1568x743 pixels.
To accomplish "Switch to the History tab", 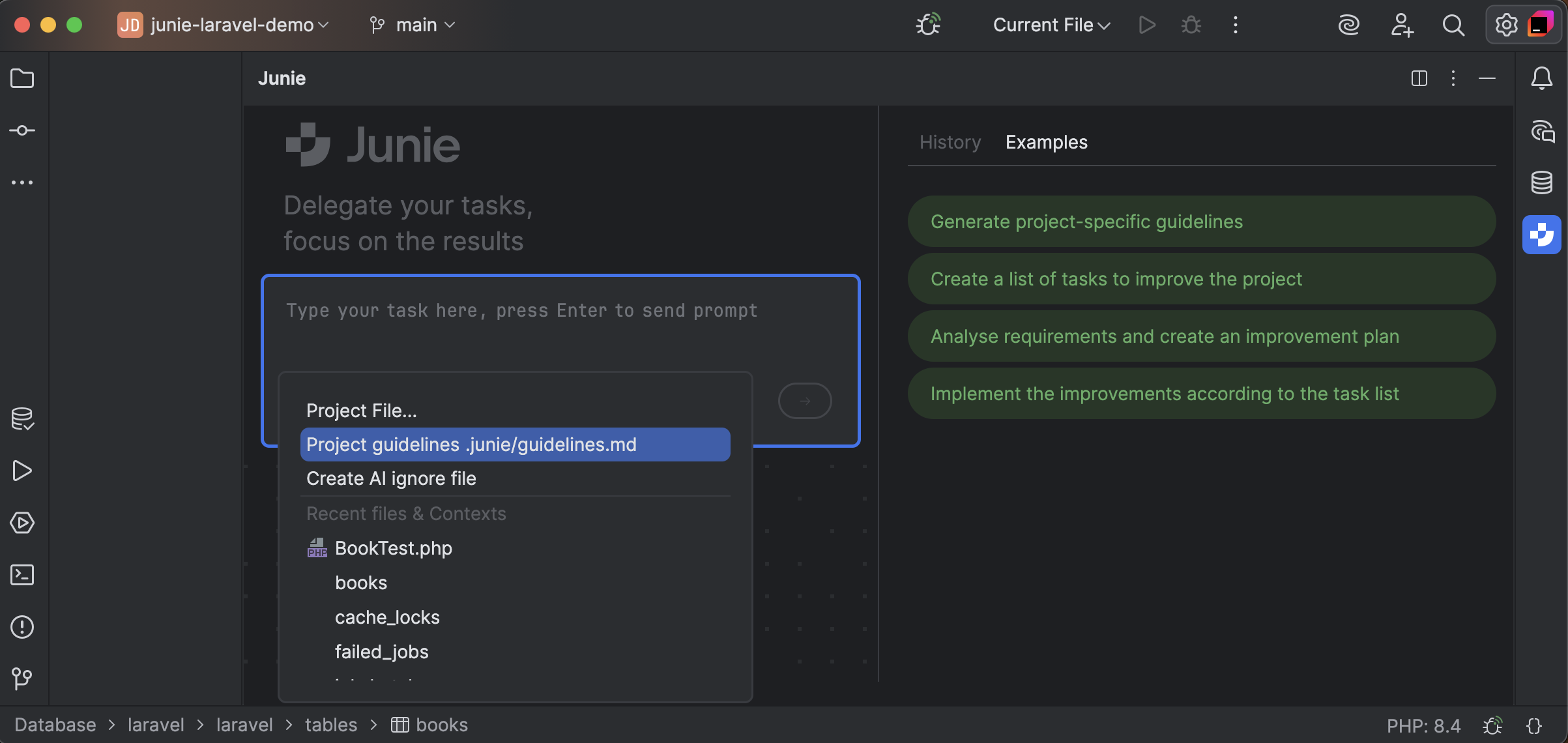I will (x=950, y=142).
